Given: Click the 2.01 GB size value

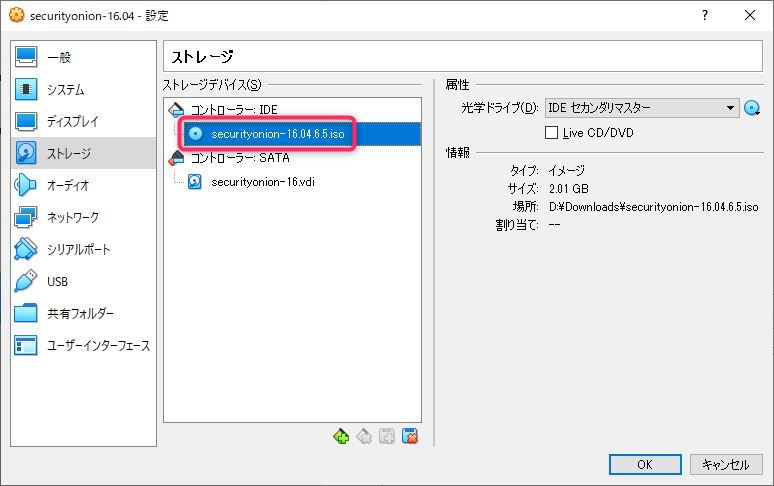Looking at the screenshot, I should pos(569,188).
